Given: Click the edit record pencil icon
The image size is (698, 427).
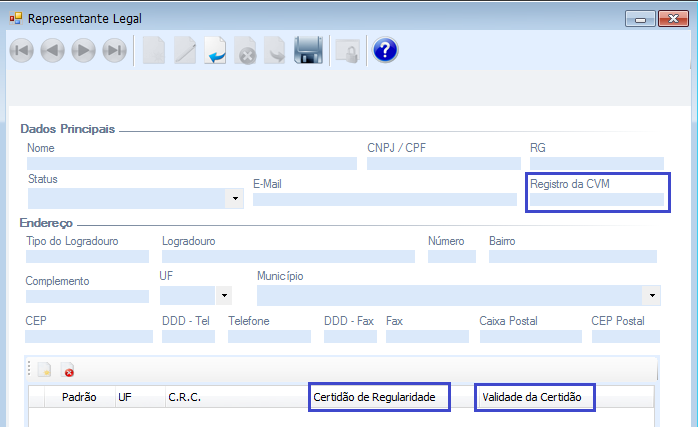Looking at the screenshot, I should (x=185, y=50).
